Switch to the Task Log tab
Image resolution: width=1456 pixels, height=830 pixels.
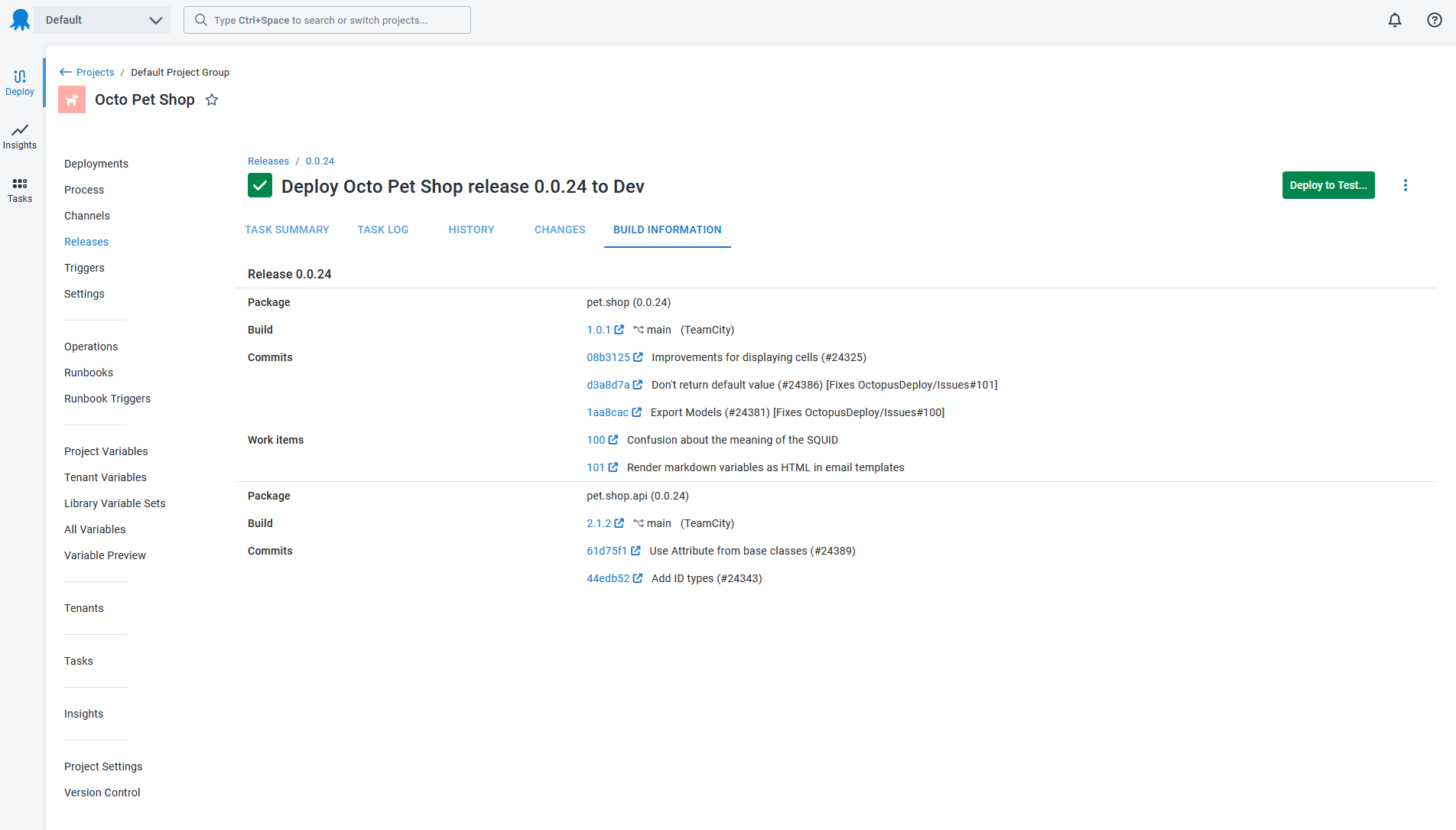(382, 229)
